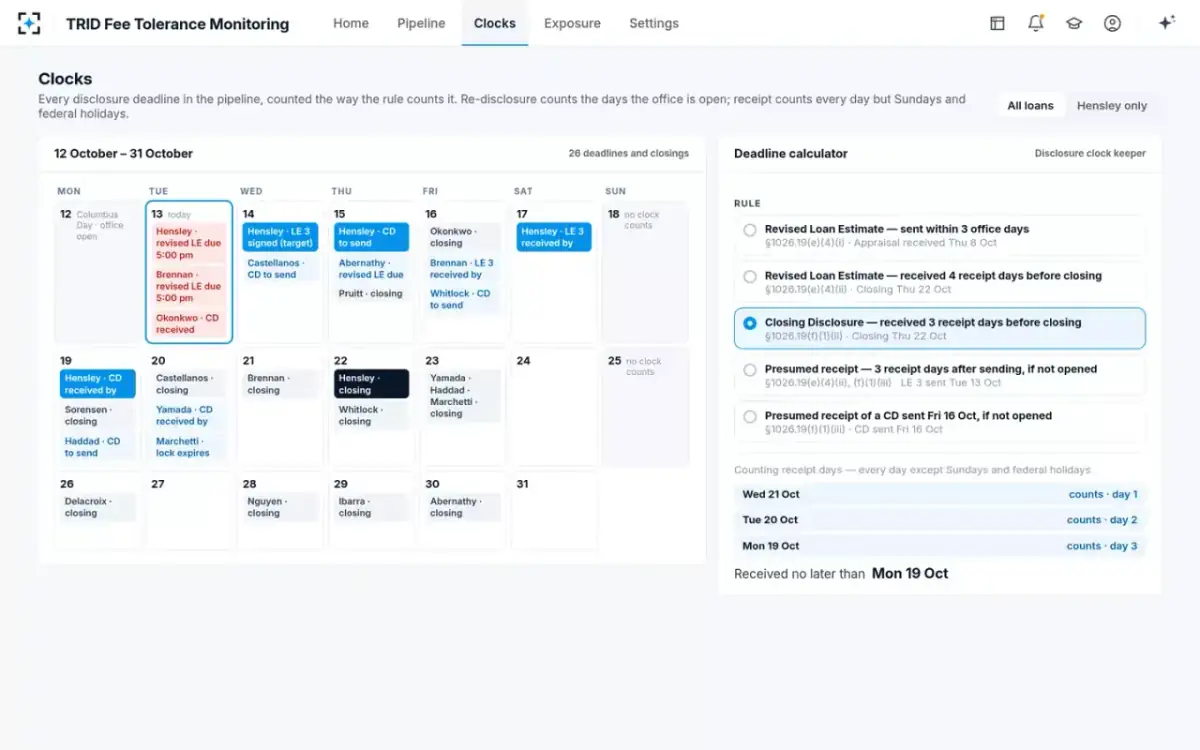Open Delacroix closing event

pos(97,507)
